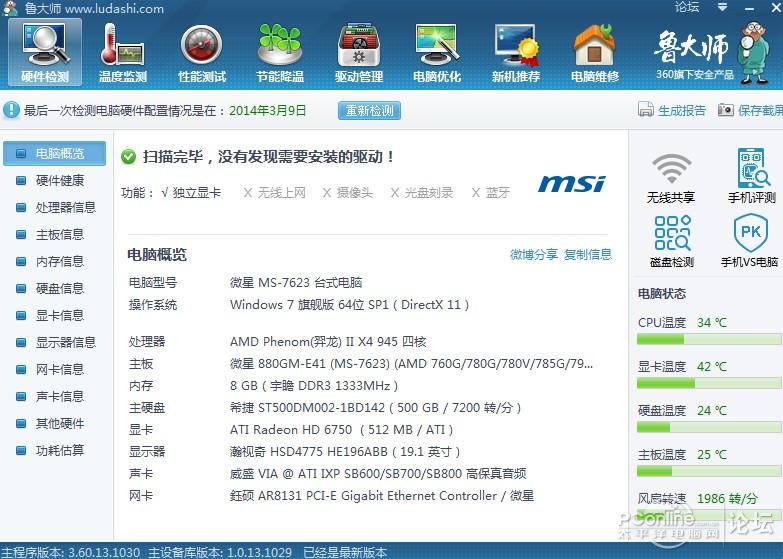Click the 独立显卡 feature label

click(196, 193)
